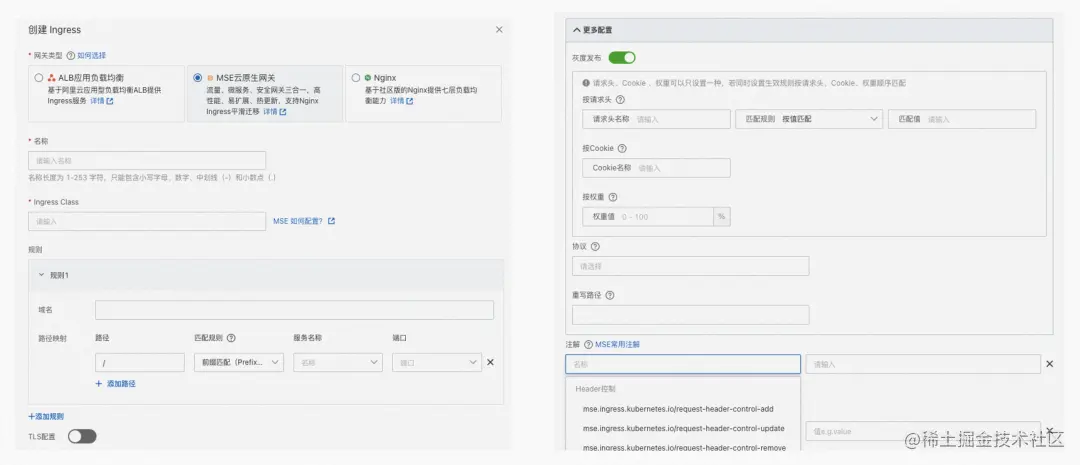Open help icon beside 按Cookie
The image size is (1080, 465).
(x=622, y=148)
